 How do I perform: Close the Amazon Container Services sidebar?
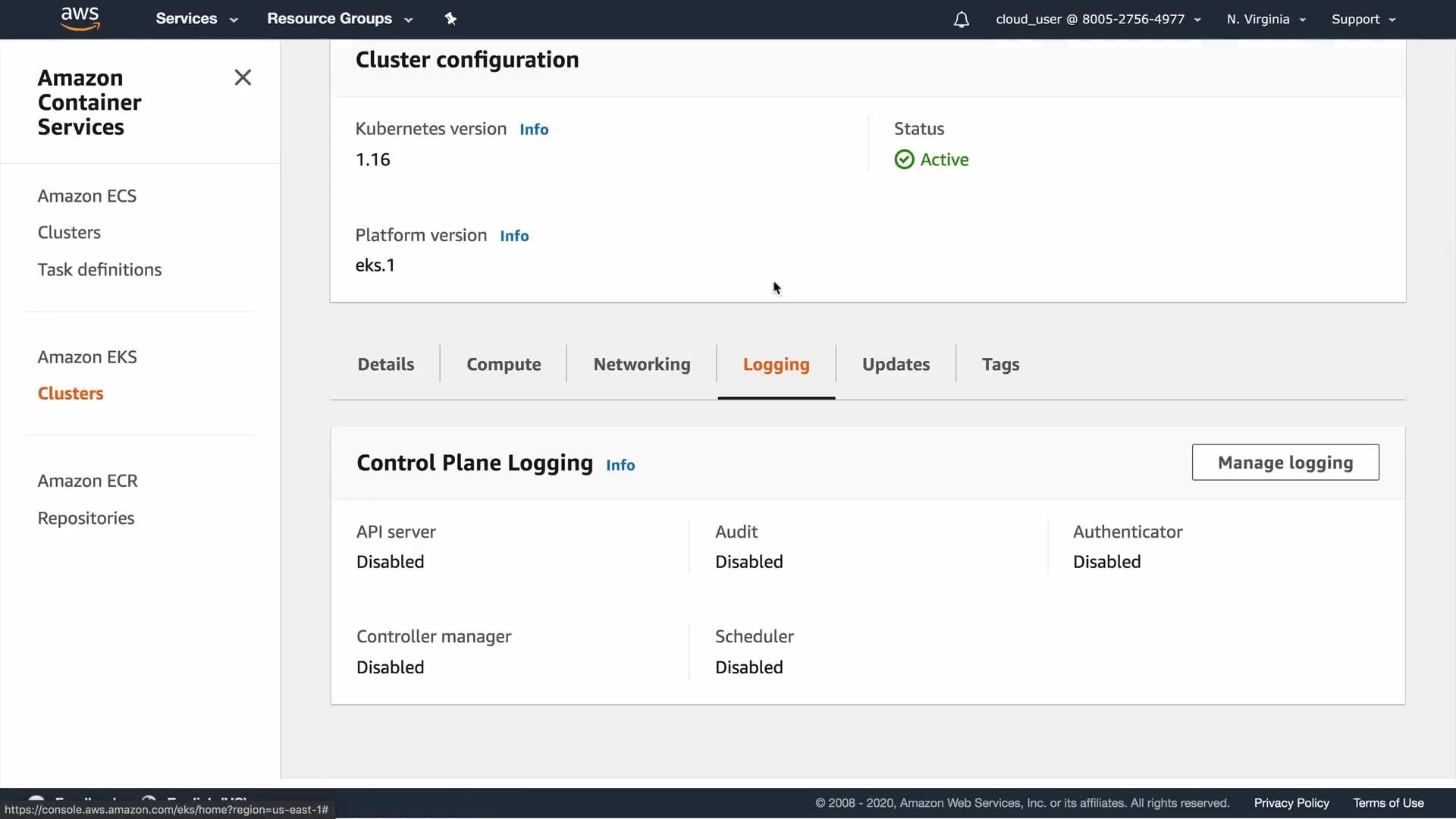click(x=243, y=77)
